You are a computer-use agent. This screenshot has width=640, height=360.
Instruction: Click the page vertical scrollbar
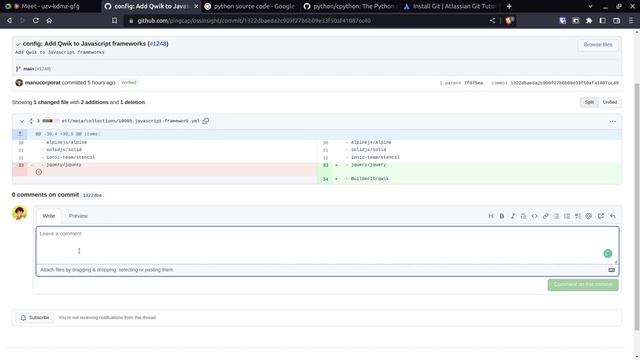[x=636, y=206]
